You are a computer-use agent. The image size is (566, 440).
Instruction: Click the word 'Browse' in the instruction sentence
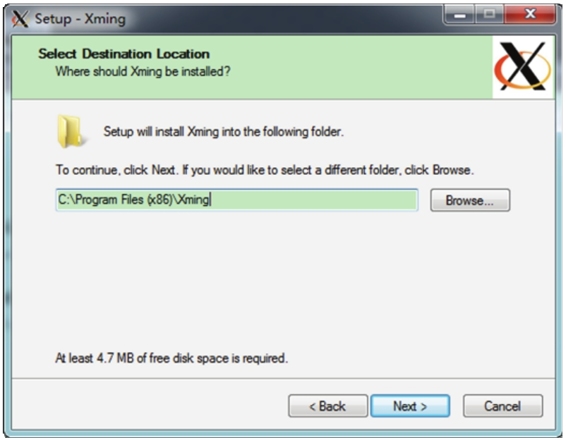tap(451, 170)
